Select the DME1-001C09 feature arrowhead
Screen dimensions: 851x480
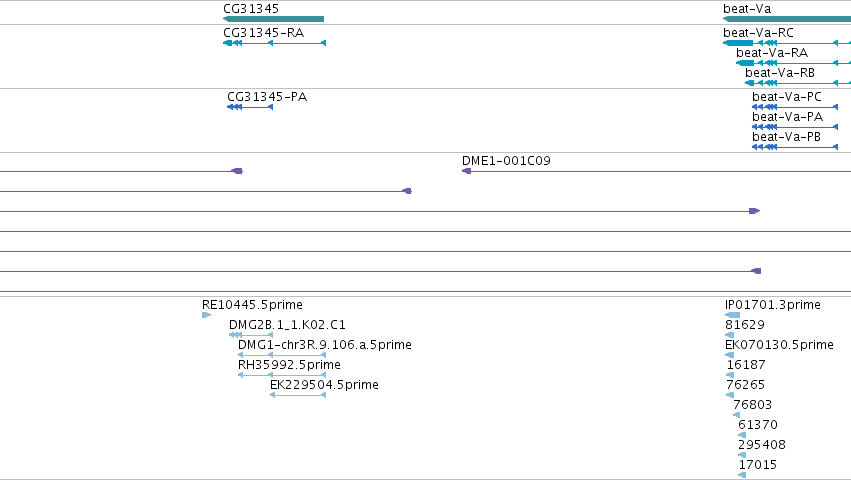tap(466, 171)
